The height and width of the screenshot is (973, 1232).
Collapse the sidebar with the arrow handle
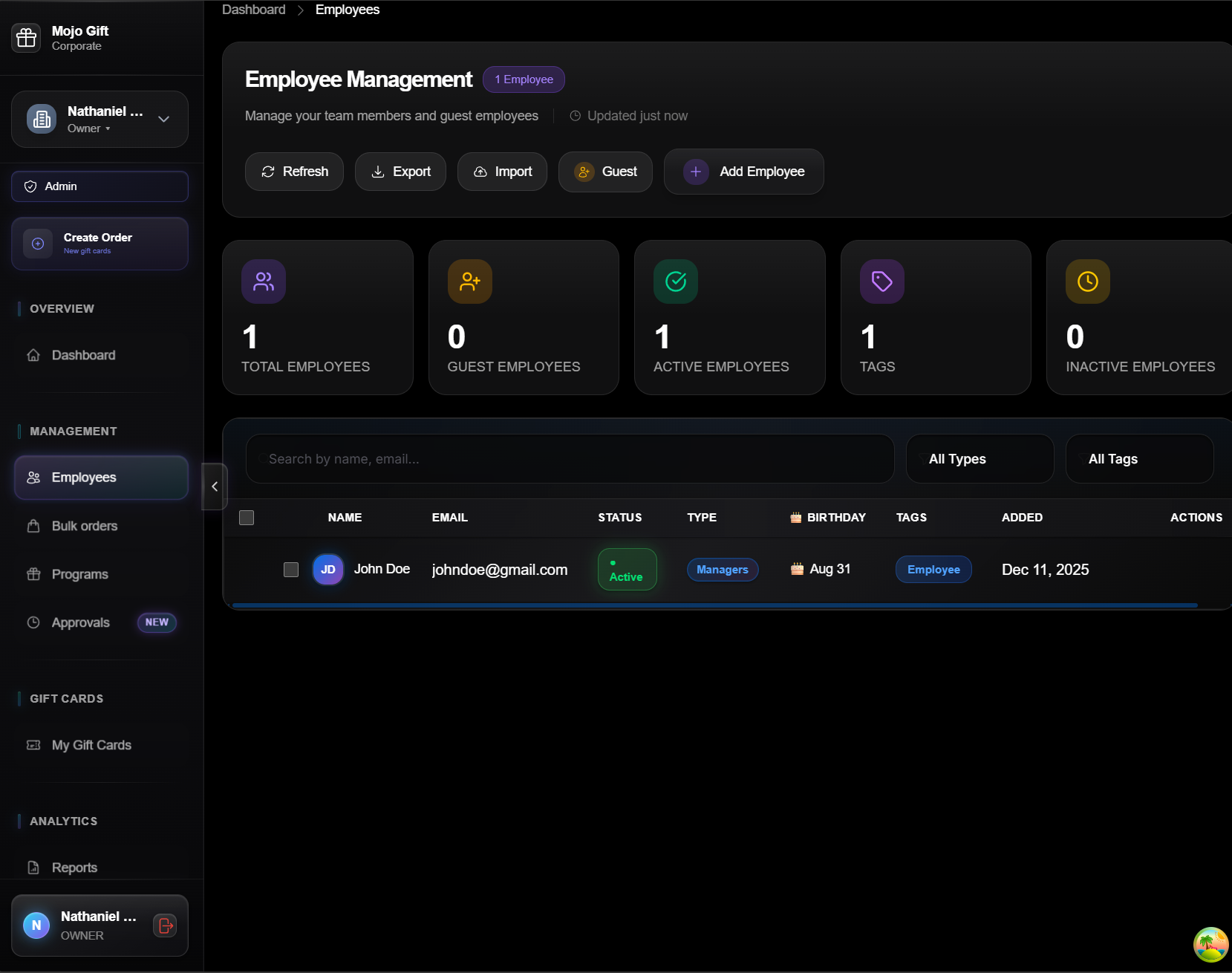point(215,486)
